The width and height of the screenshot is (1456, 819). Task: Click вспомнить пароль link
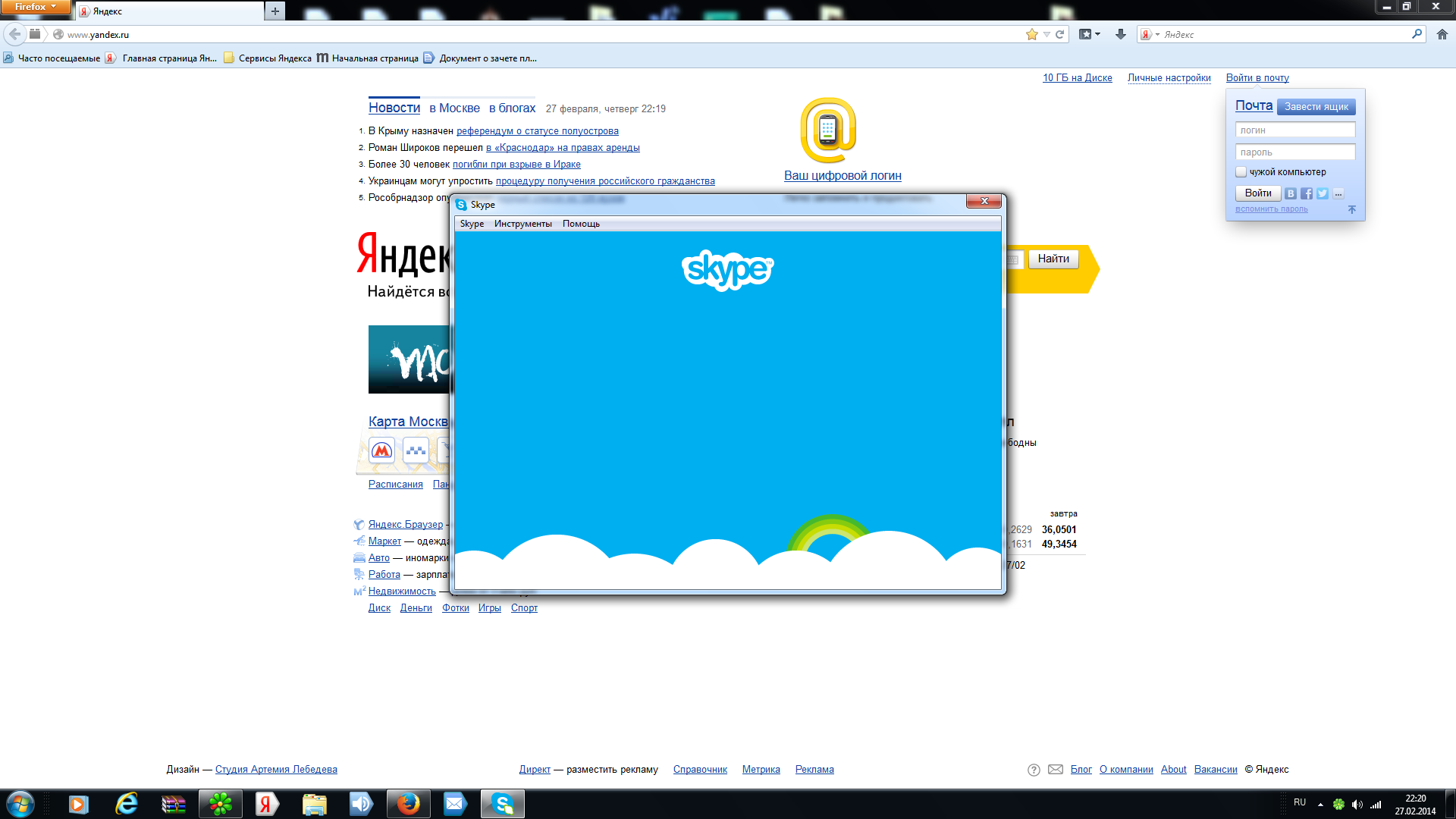point(1271,209)
